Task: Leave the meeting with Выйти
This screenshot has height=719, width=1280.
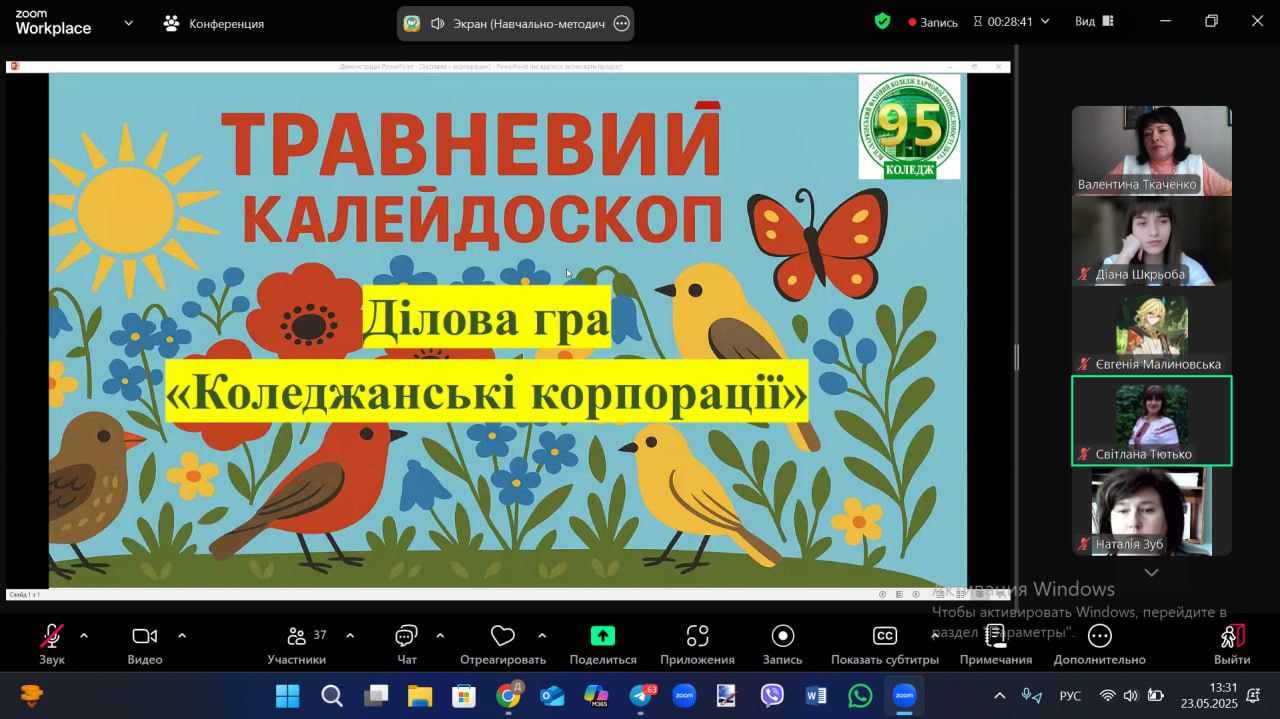Action: [1232, 643]
